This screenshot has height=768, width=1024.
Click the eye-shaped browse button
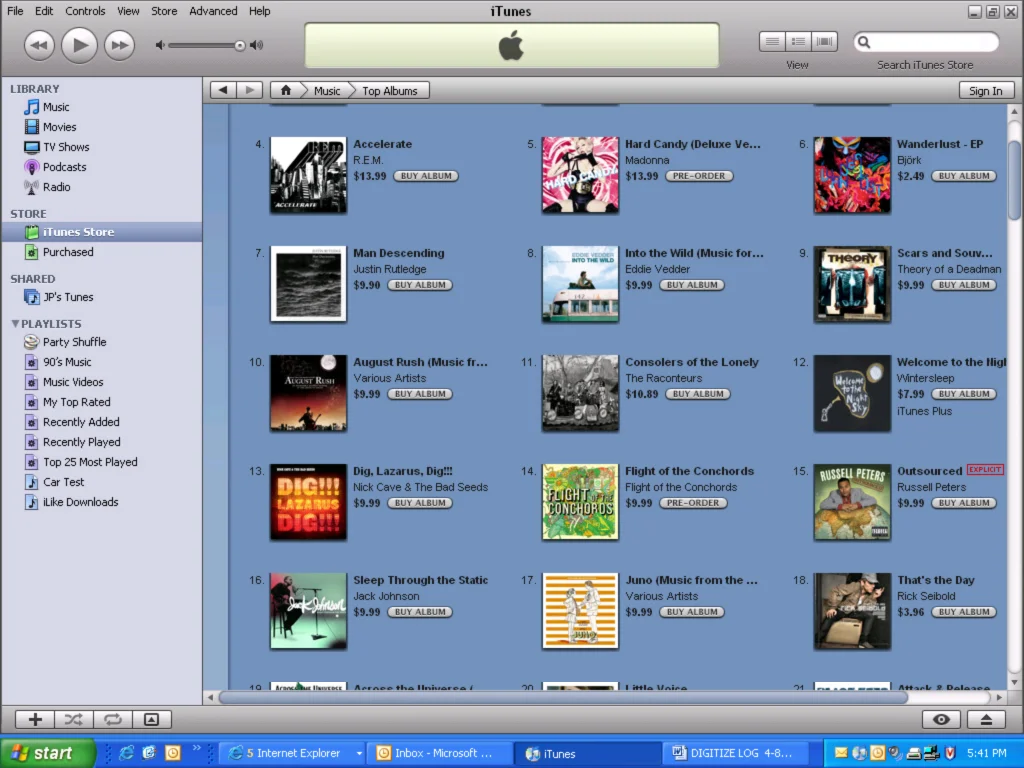[x=941, y=719]
